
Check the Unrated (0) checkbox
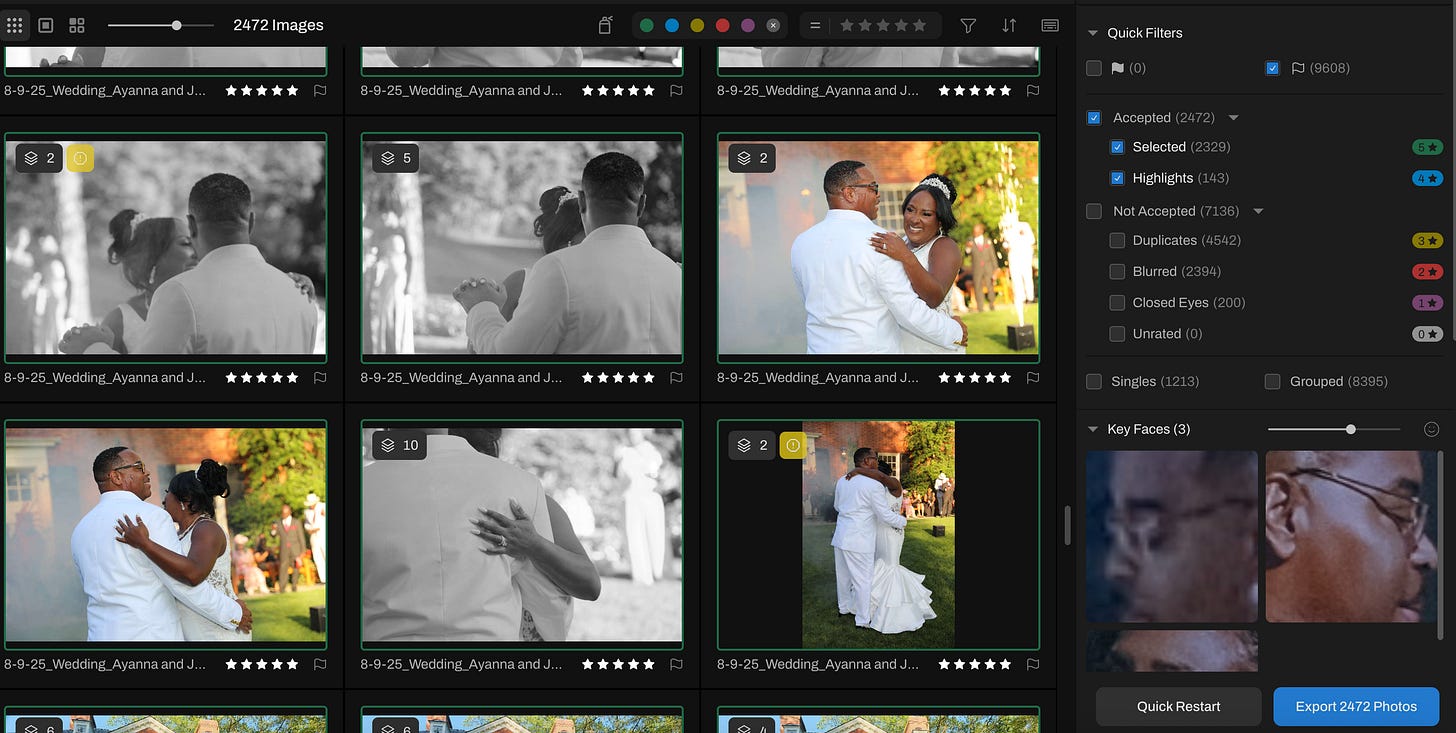click(1117, 333)
